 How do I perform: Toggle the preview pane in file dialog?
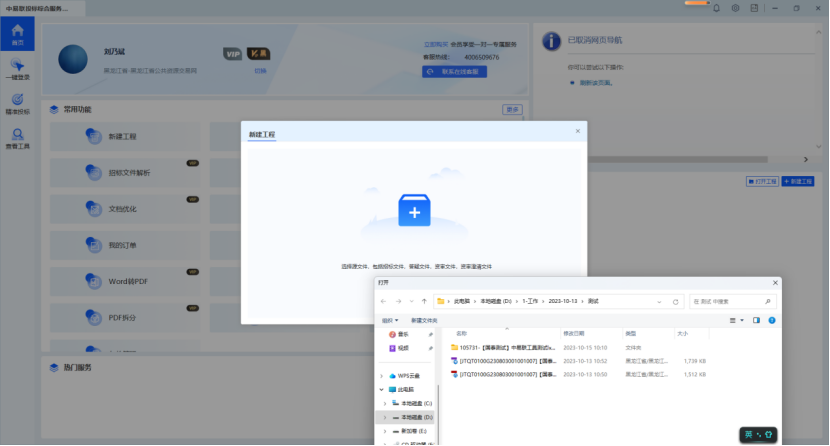coord(756,320)
